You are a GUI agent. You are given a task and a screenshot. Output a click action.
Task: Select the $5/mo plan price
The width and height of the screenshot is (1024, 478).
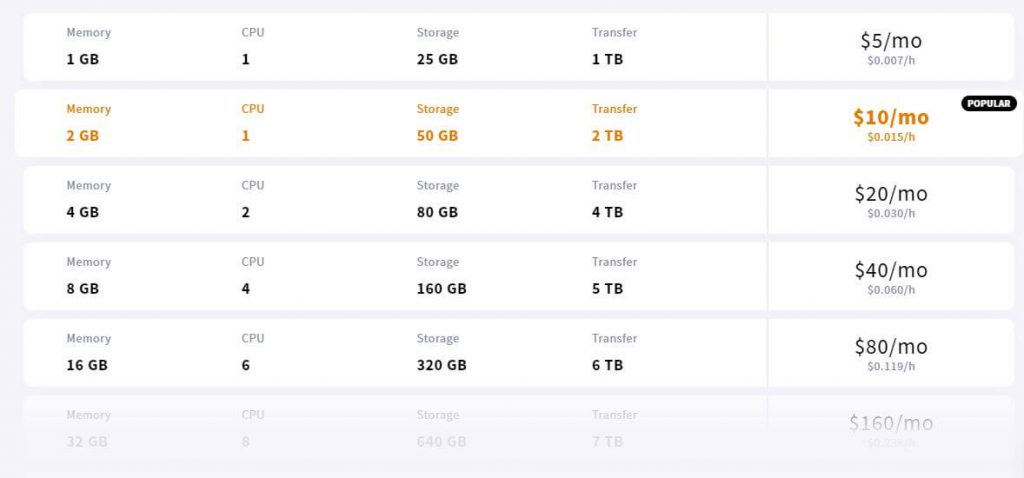point(891,40)
